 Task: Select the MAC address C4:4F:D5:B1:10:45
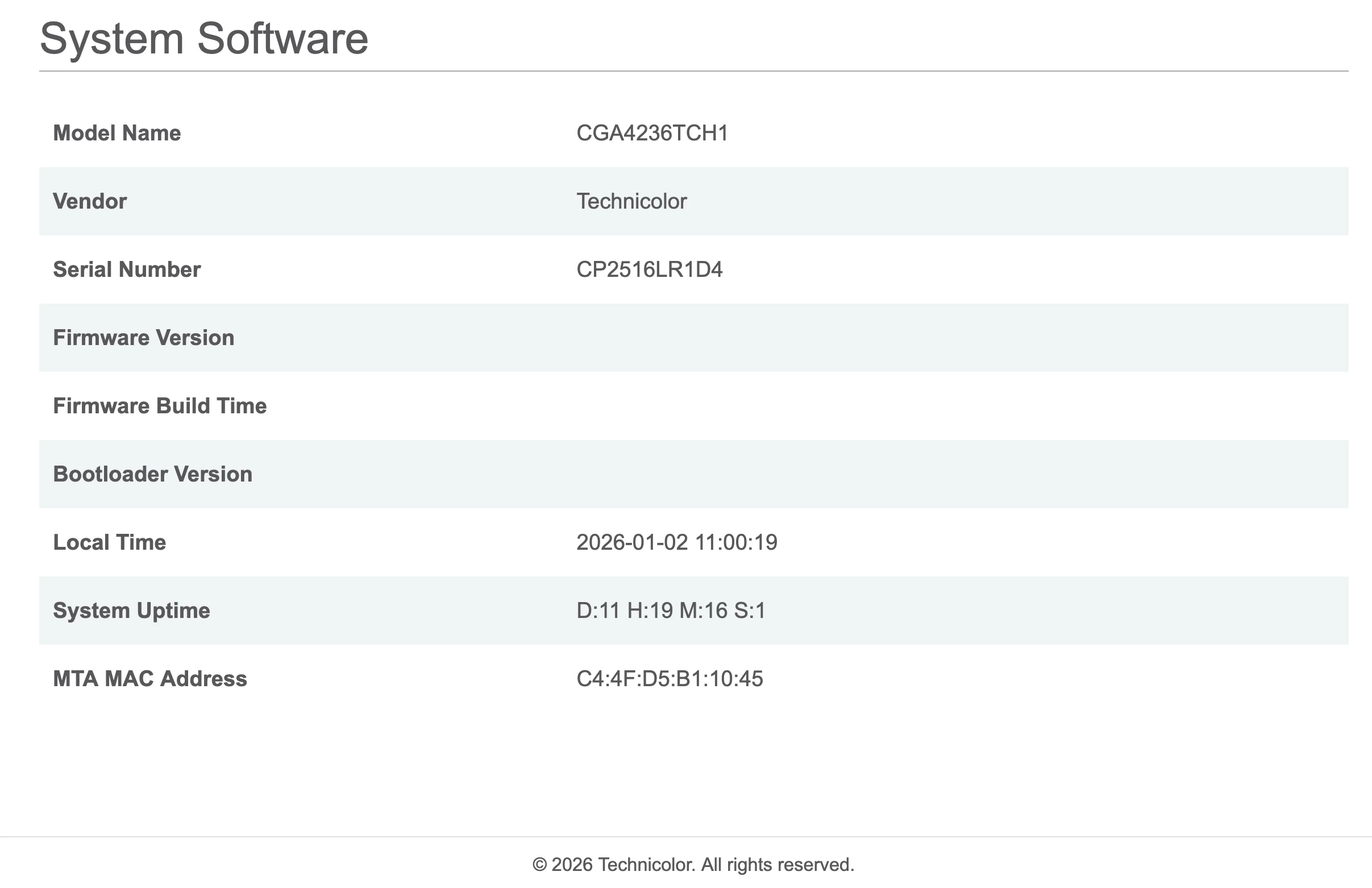click(670, 679)
